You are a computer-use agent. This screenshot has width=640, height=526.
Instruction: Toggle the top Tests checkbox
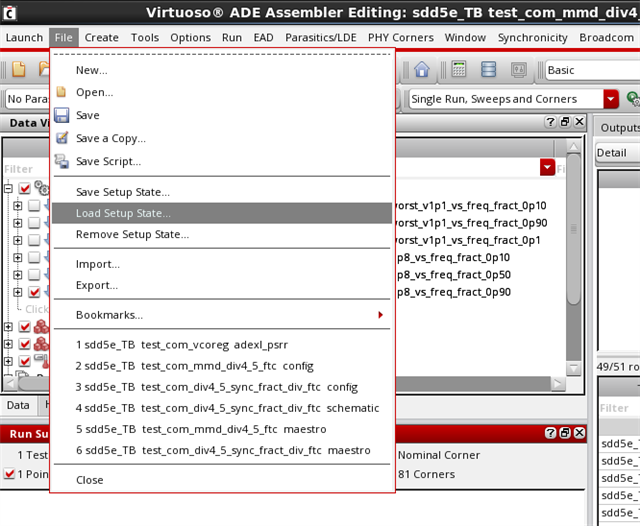[x=25, y=189]
